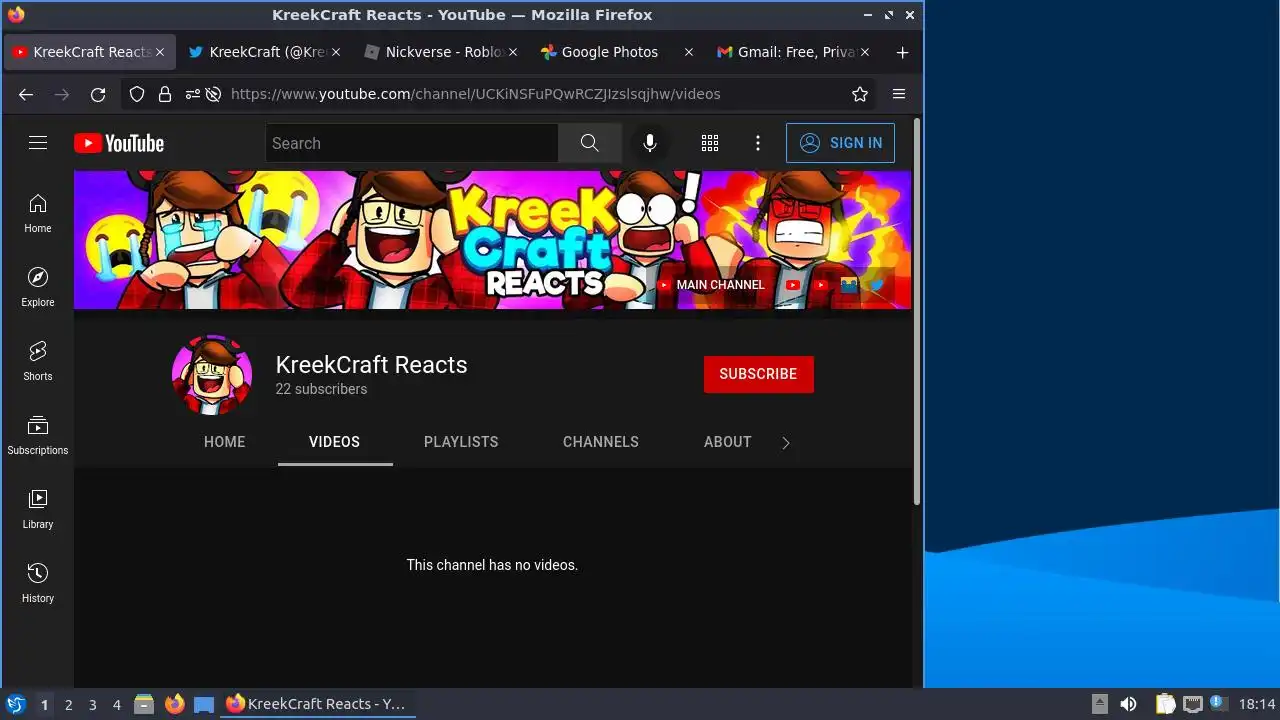
Task: Focus the YouTube Search field
Action: click(411, 143)
